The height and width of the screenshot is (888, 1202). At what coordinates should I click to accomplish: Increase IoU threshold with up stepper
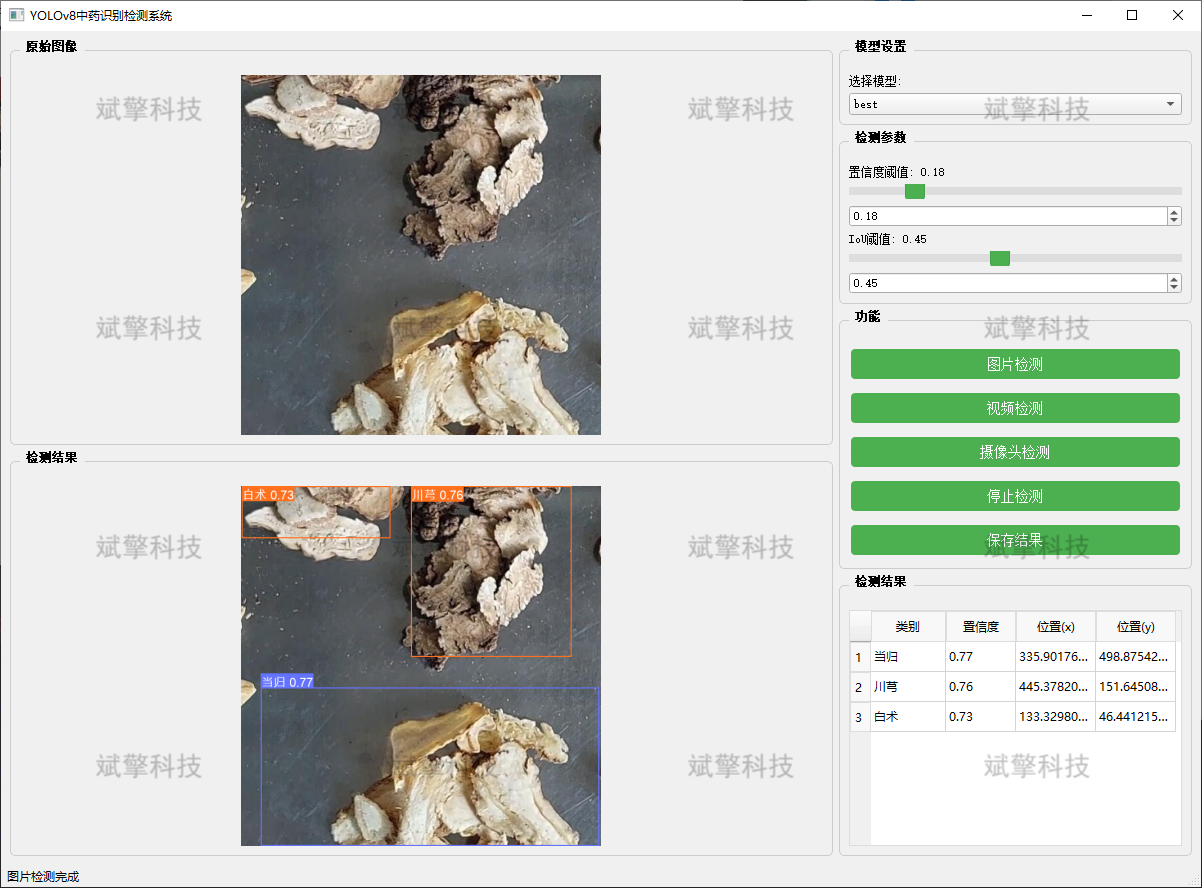(x=1174, y=279)
